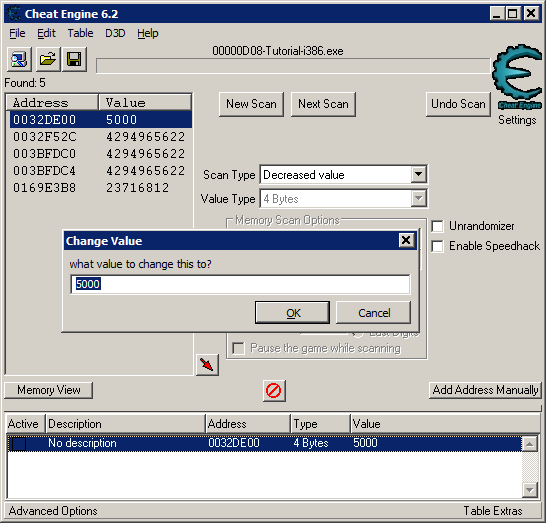The image size is (546, 523).
Task: Click the Cheat Engine logo
Action: tap(517, 76)
